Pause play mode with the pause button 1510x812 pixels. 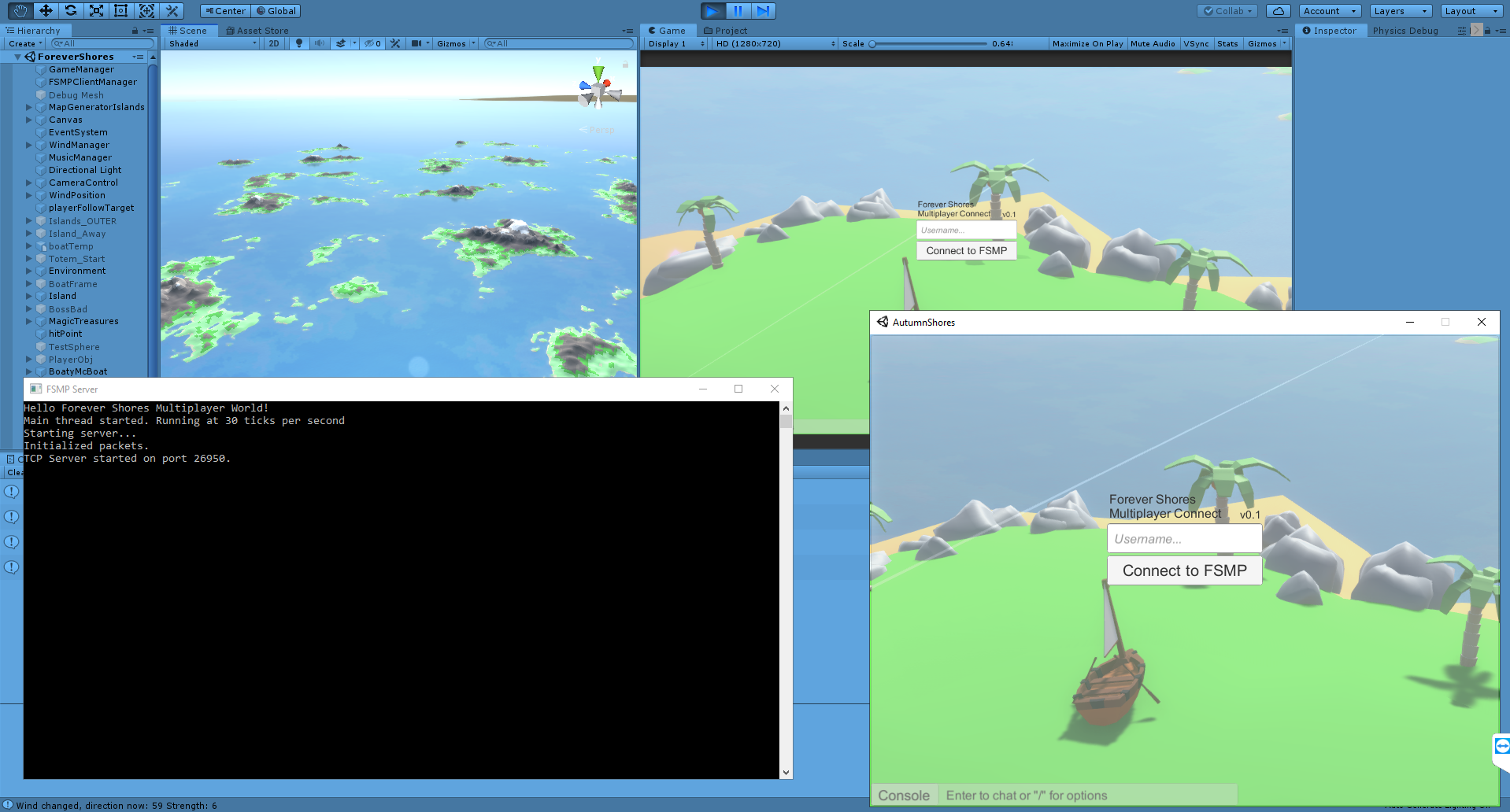(x=738, y=10)
